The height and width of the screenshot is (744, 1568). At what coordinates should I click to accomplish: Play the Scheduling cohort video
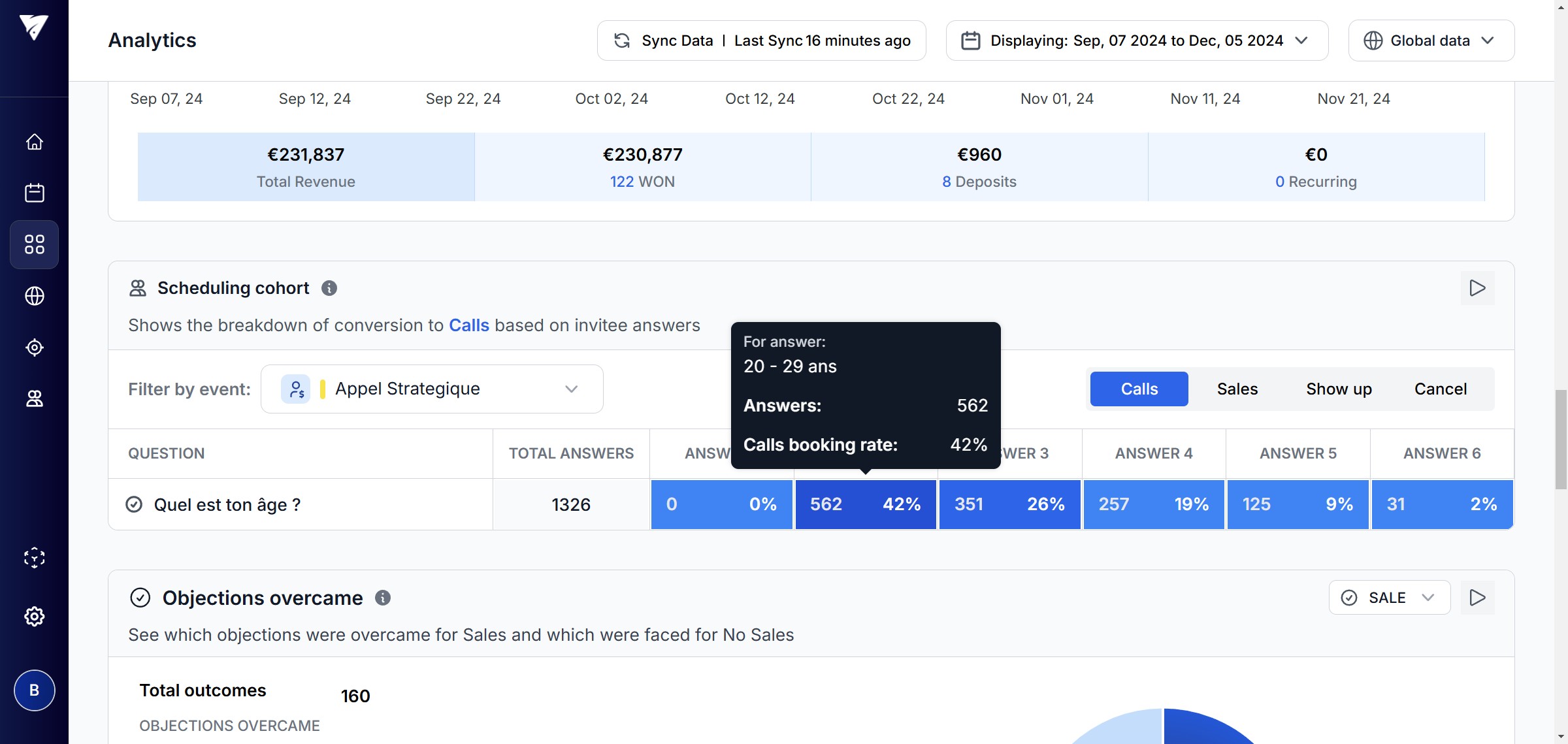coord(1477,288)
